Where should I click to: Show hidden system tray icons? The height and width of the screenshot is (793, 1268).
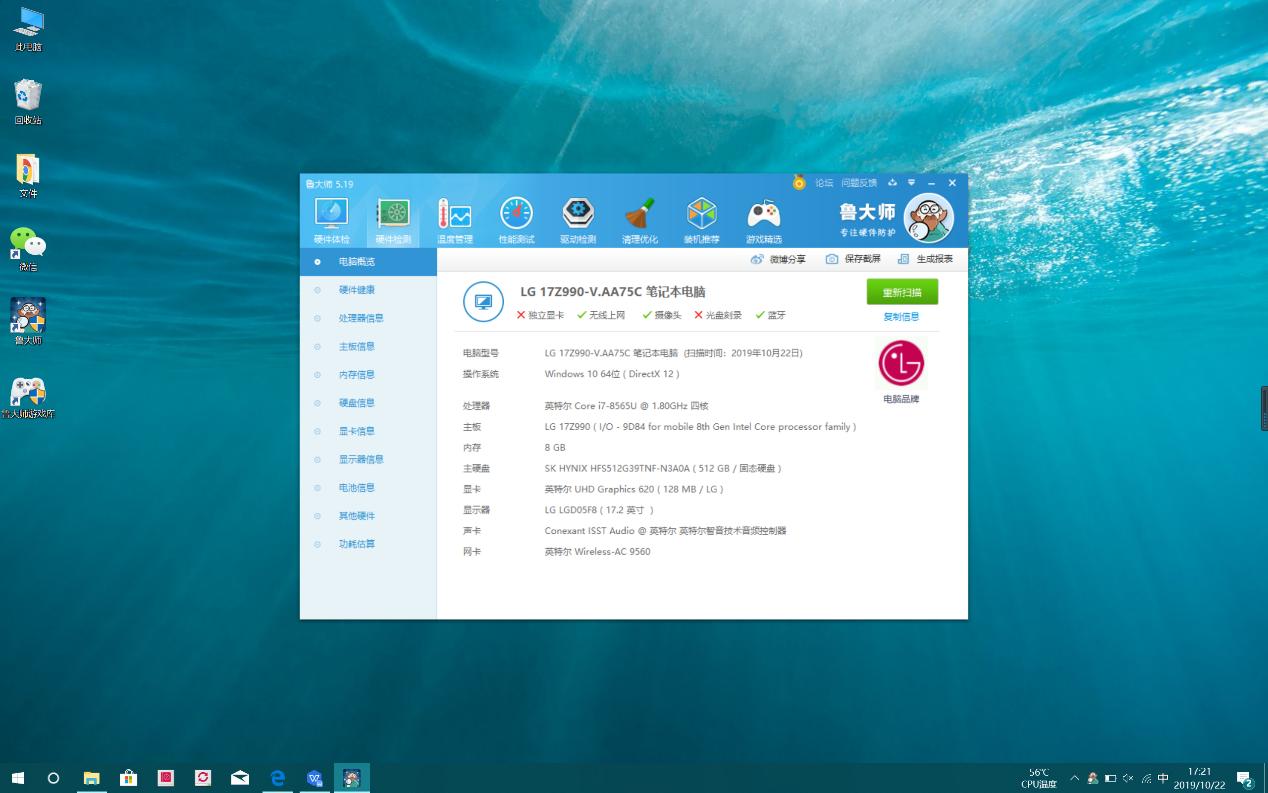[x=1075, y=778]
